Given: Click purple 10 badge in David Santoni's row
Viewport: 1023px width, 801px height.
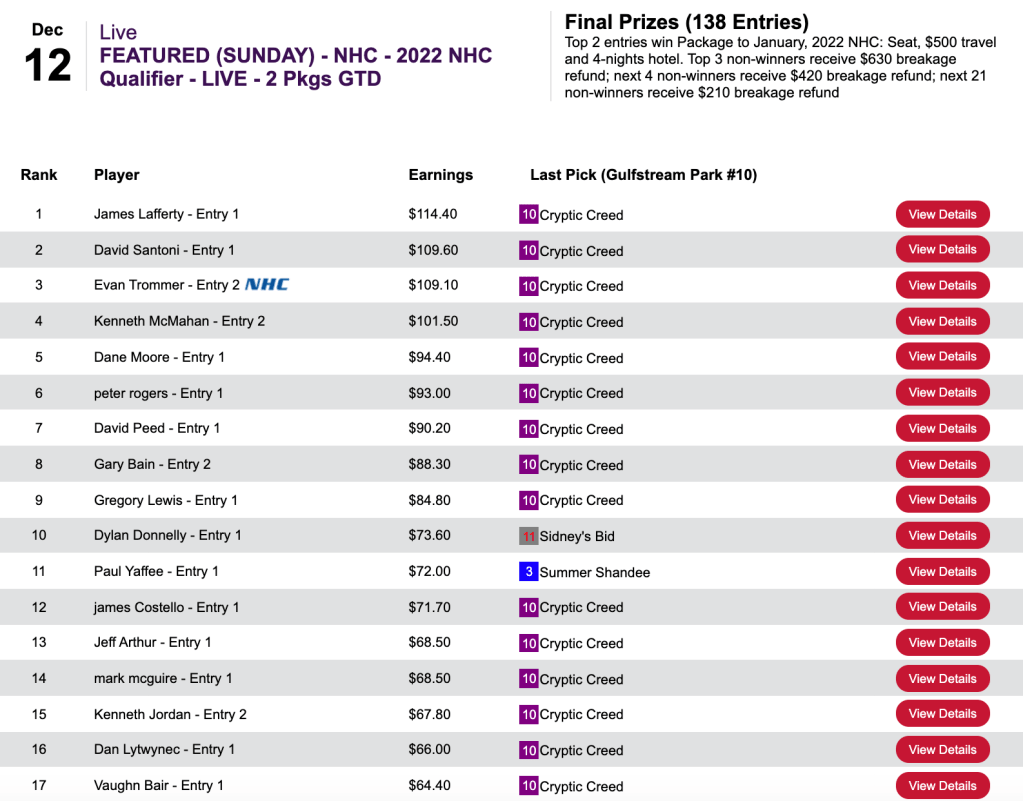Looking at the screenshot, I should point(529,250).
